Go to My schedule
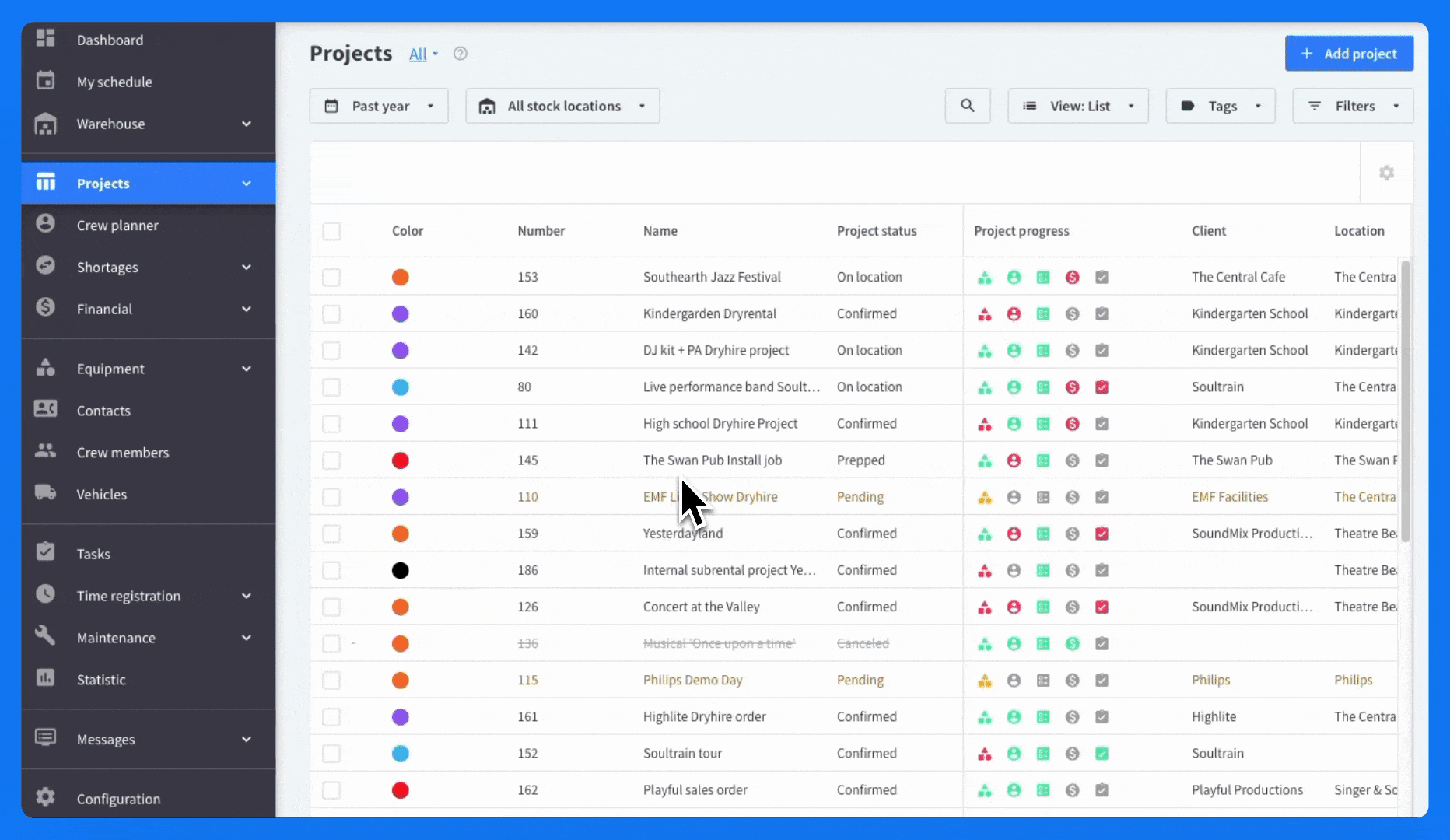 click(114, 82)
